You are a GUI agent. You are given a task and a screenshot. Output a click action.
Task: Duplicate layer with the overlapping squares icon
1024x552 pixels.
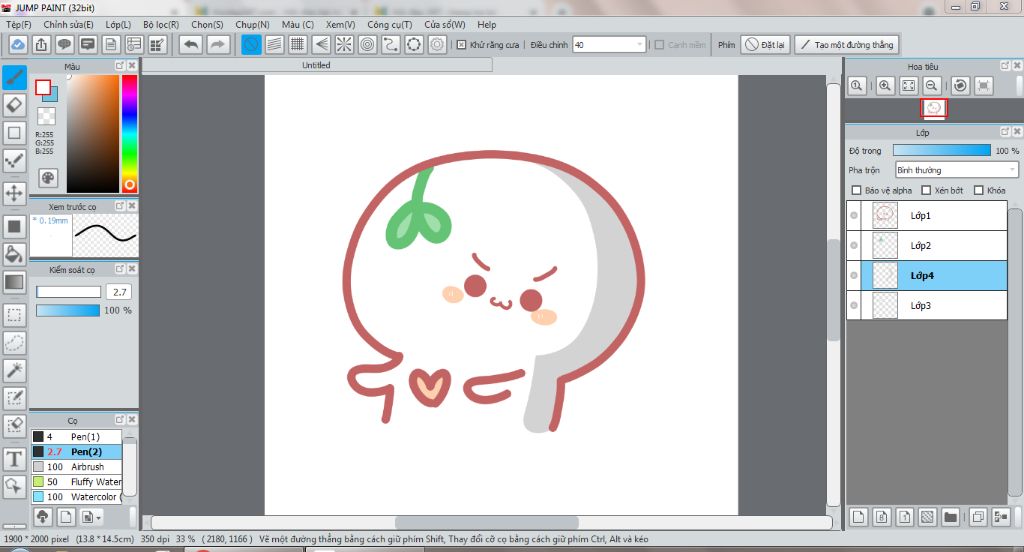pyautogui.click(x=978, y=517)
